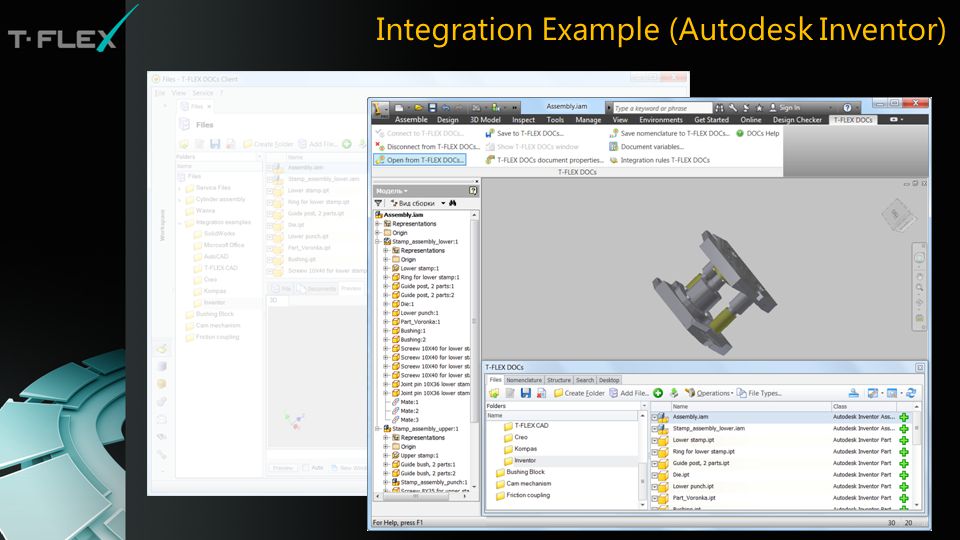The image size is (960, 540).
Task: Click the help question mark icon in title bar
Action: (847, 108)
